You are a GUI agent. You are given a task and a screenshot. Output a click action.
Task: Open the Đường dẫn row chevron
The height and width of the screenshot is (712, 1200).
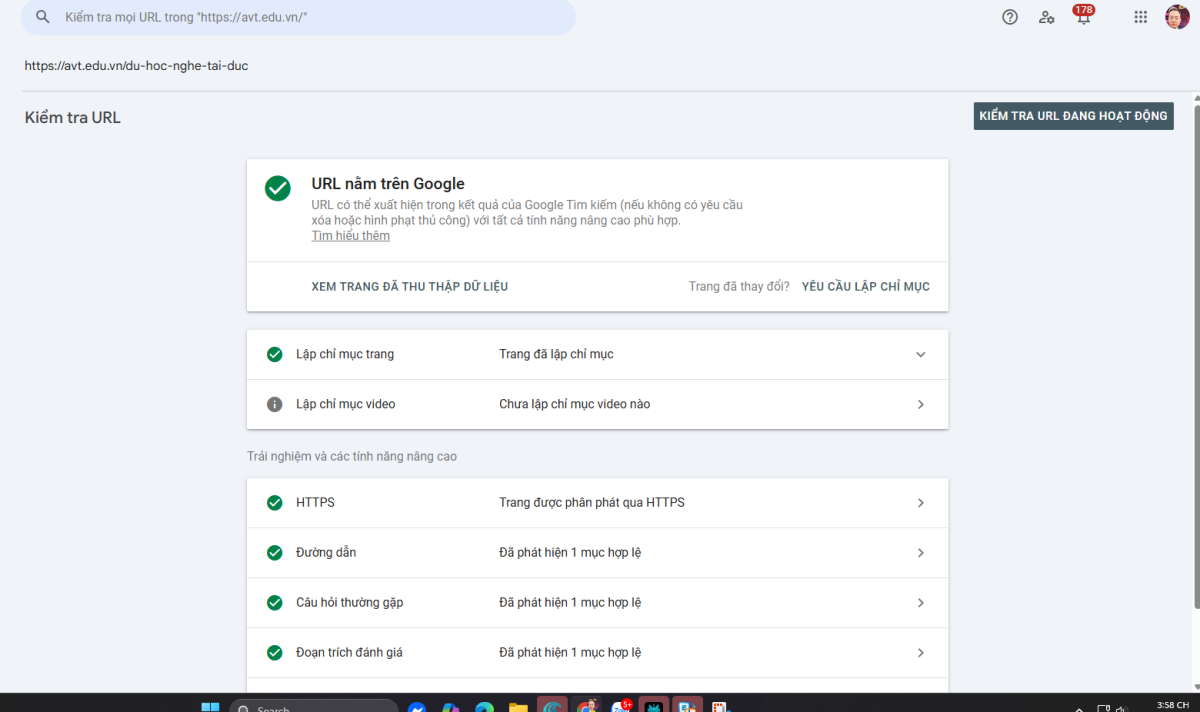[x=920, y=553]
